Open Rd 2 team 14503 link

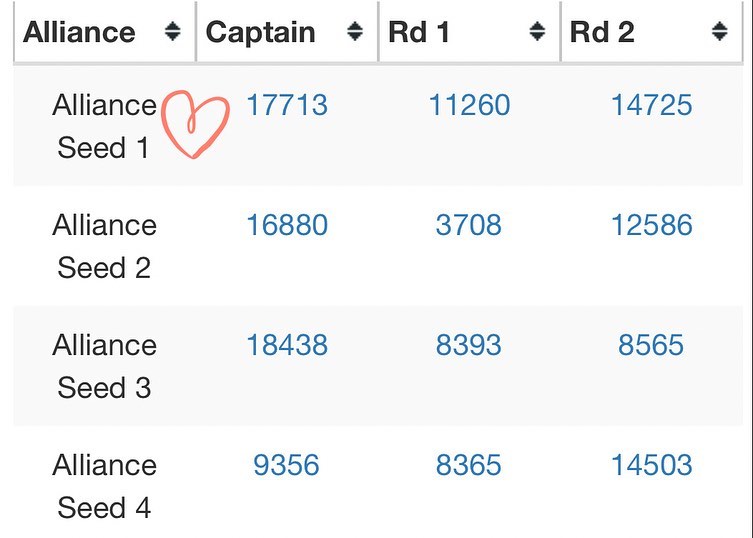[651, 465]
